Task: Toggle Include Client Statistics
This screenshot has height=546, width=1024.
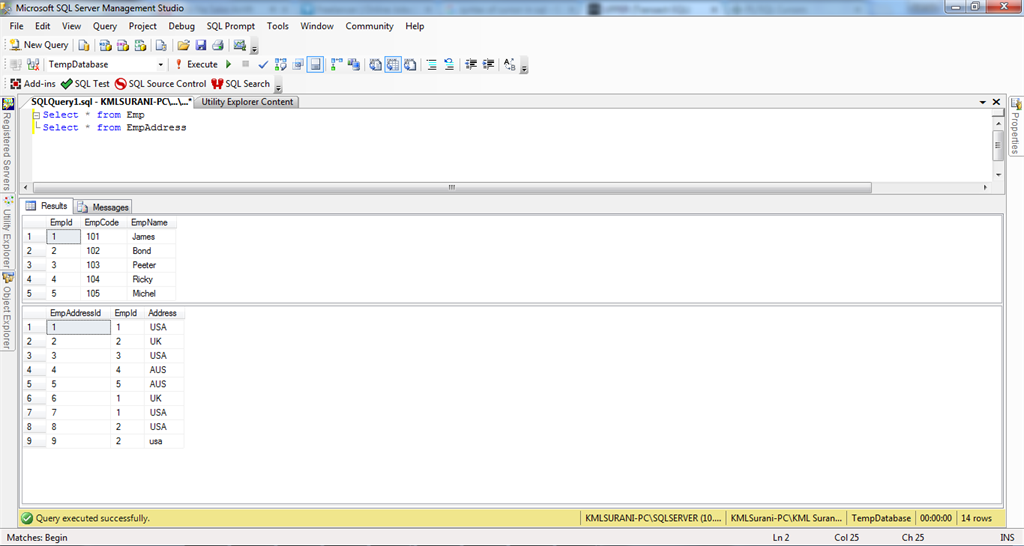Action: pyautogui.click(x=354, y=65)
